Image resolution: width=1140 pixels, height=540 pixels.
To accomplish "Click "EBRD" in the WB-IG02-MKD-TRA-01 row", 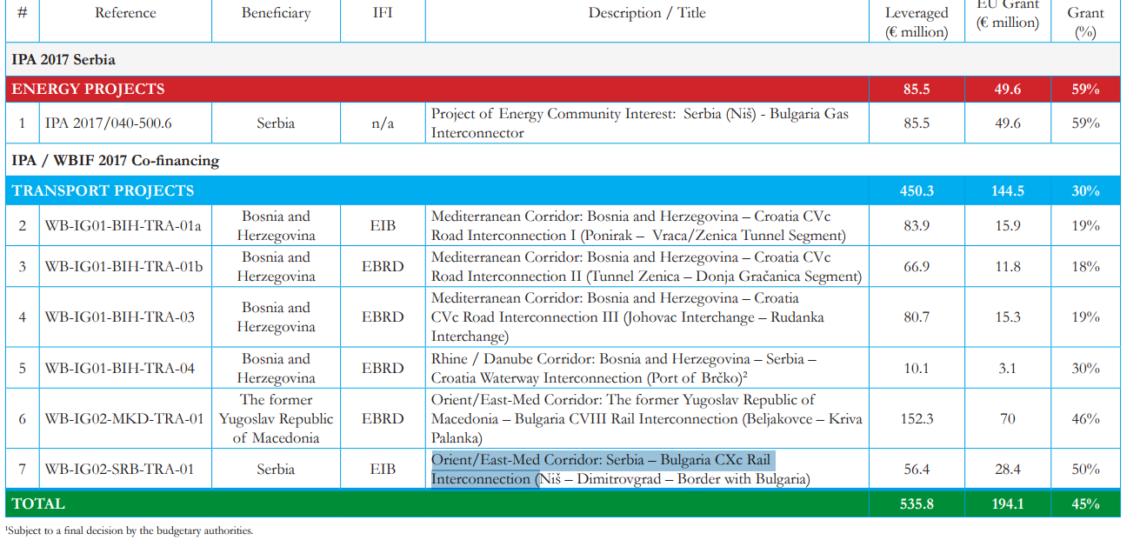I will (382, 419).
